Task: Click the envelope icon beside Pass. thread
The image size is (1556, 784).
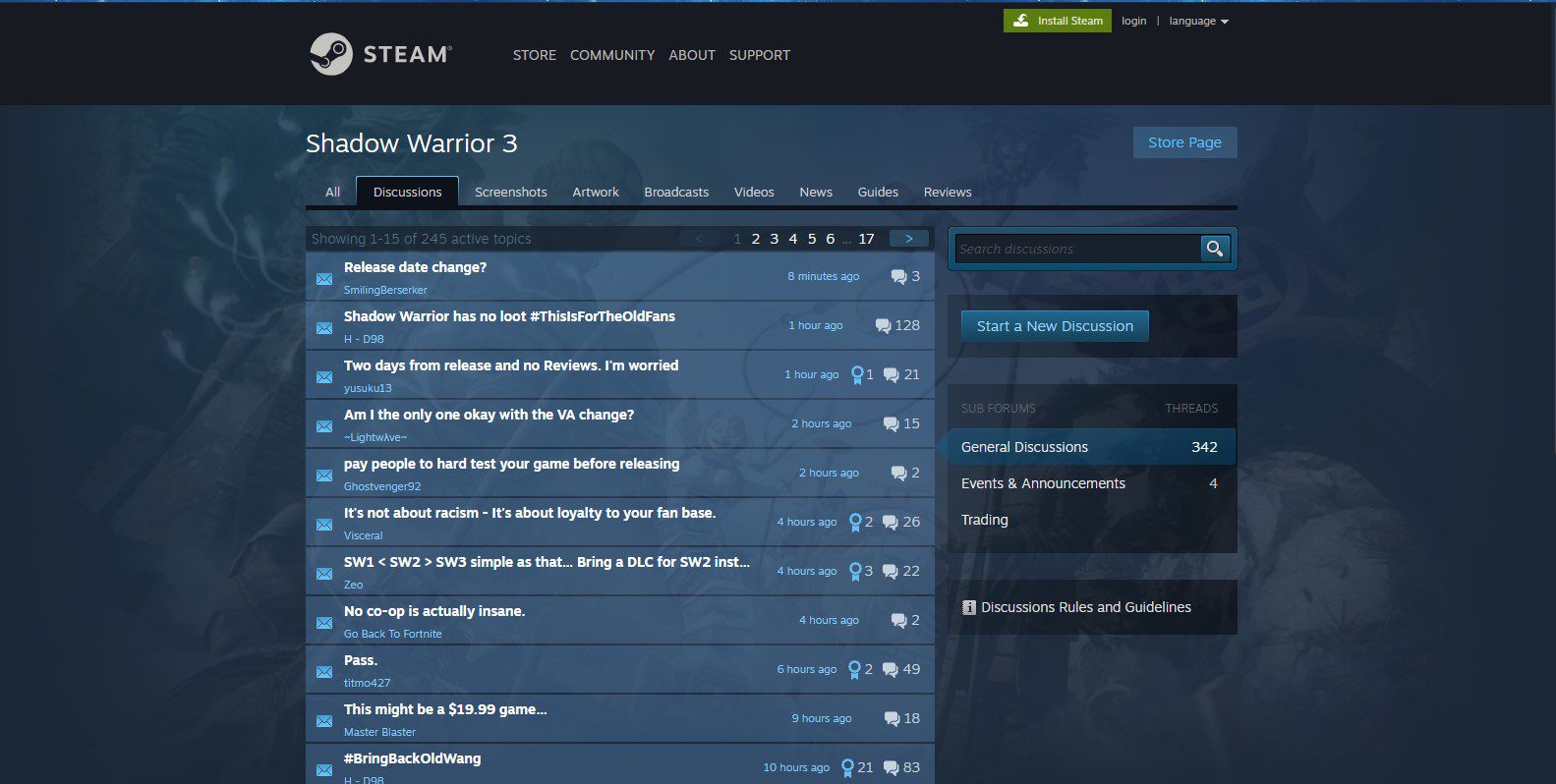Action: 323,672
